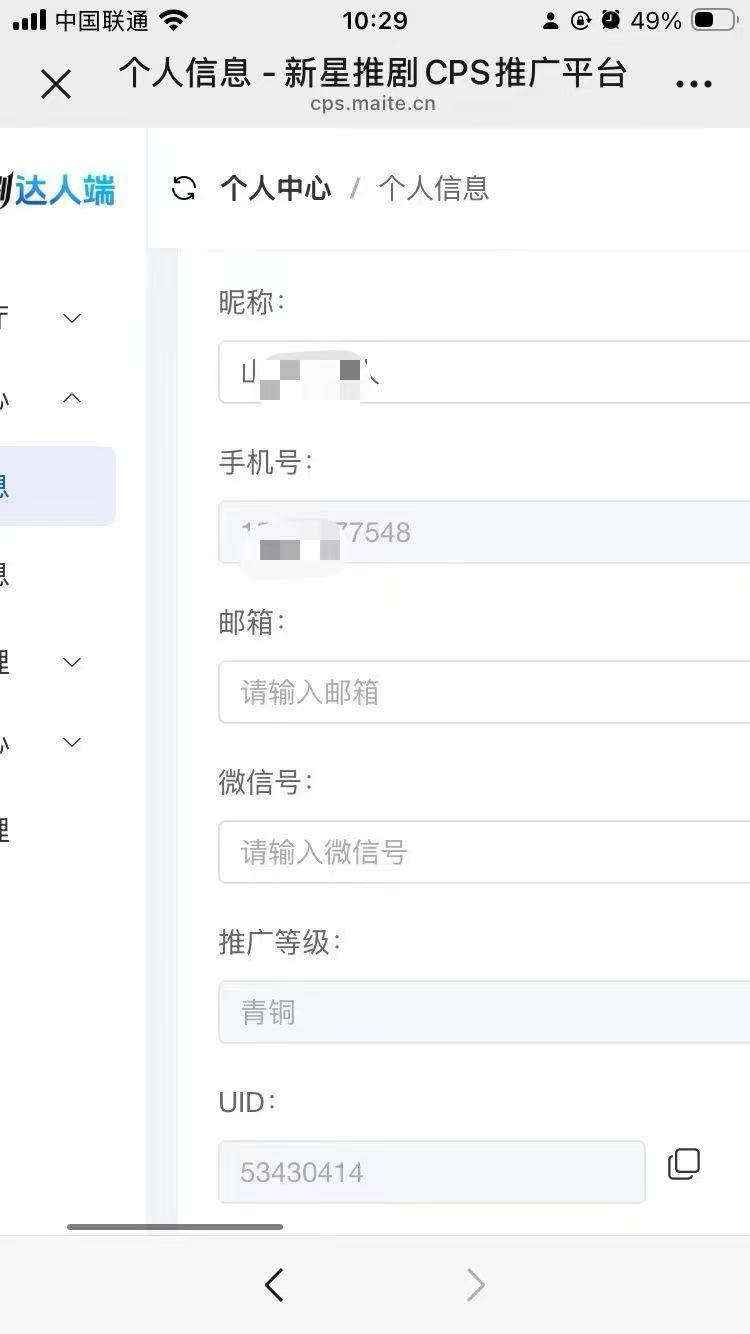Expand the 理 sidebar section chevron

71,661
